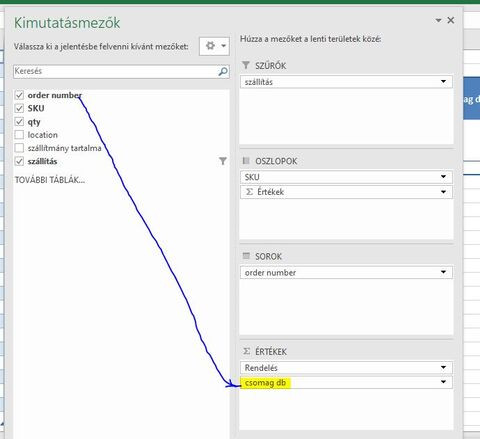This screenshot has width=480, height=439.
Task: Click the ÉRTÉKEK area heading
Action: [271, 352]
